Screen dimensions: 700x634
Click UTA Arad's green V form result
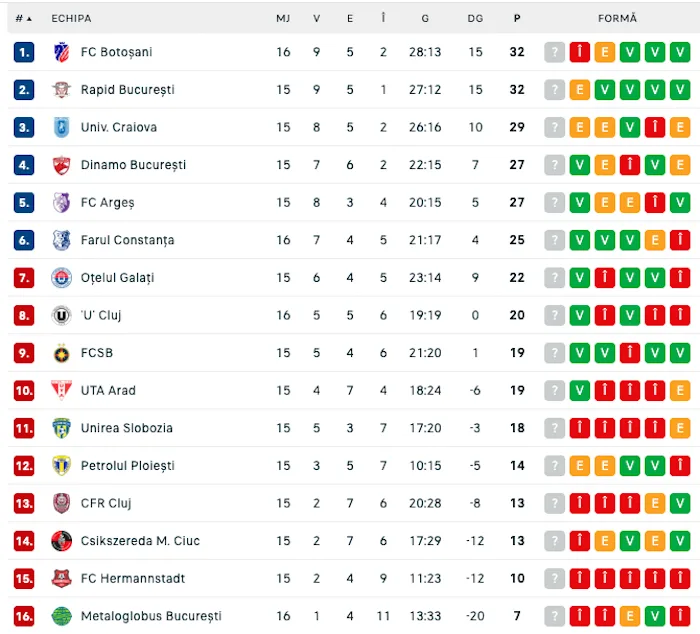580,391
